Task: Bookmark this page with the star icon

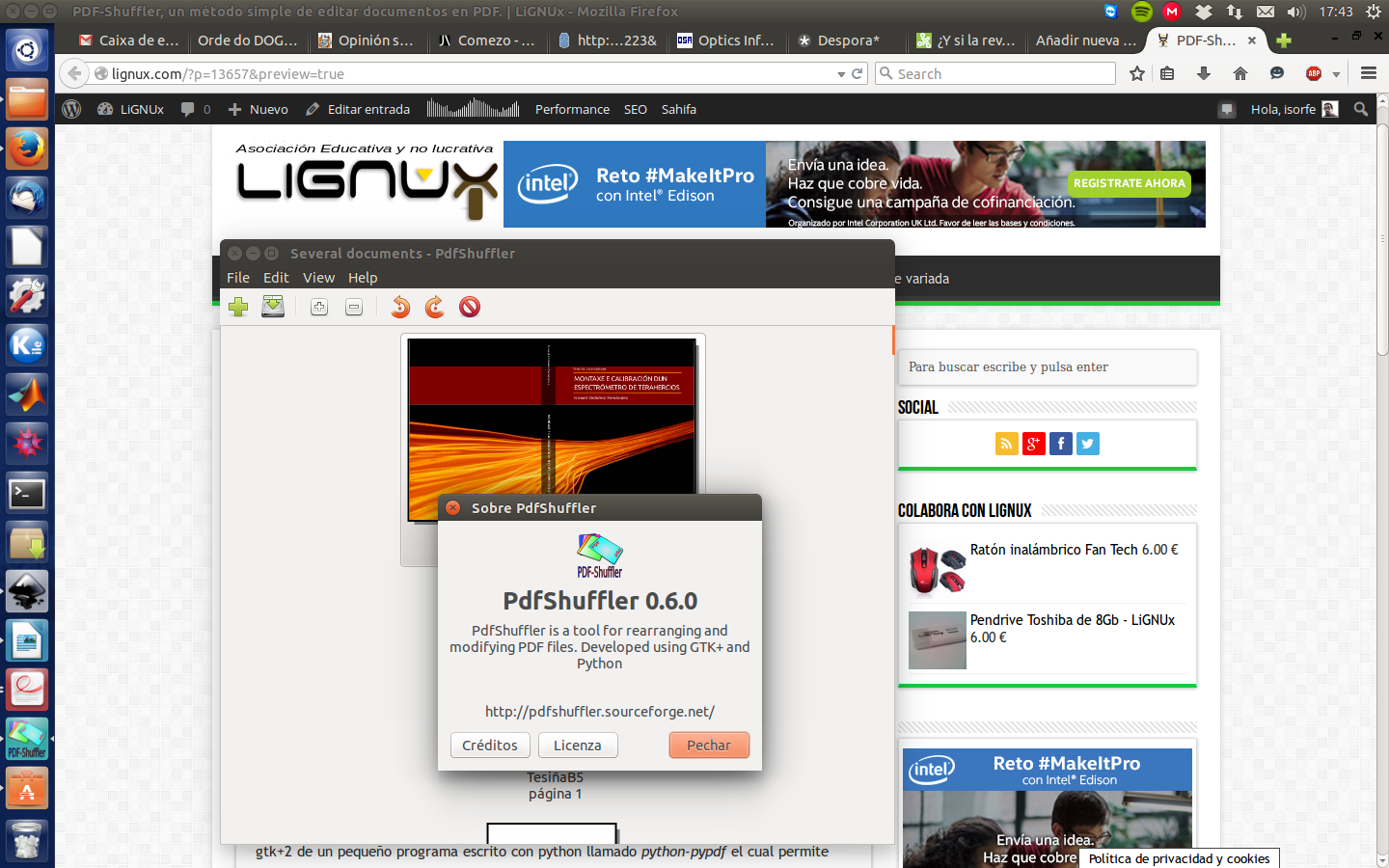Action: click(1137, 73)
